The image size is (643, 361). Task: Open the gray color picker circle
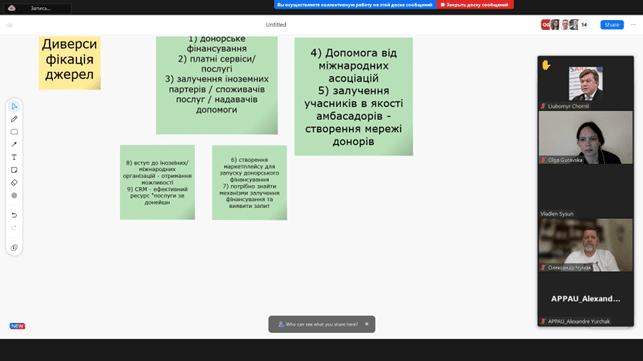(x=14, y=196)
